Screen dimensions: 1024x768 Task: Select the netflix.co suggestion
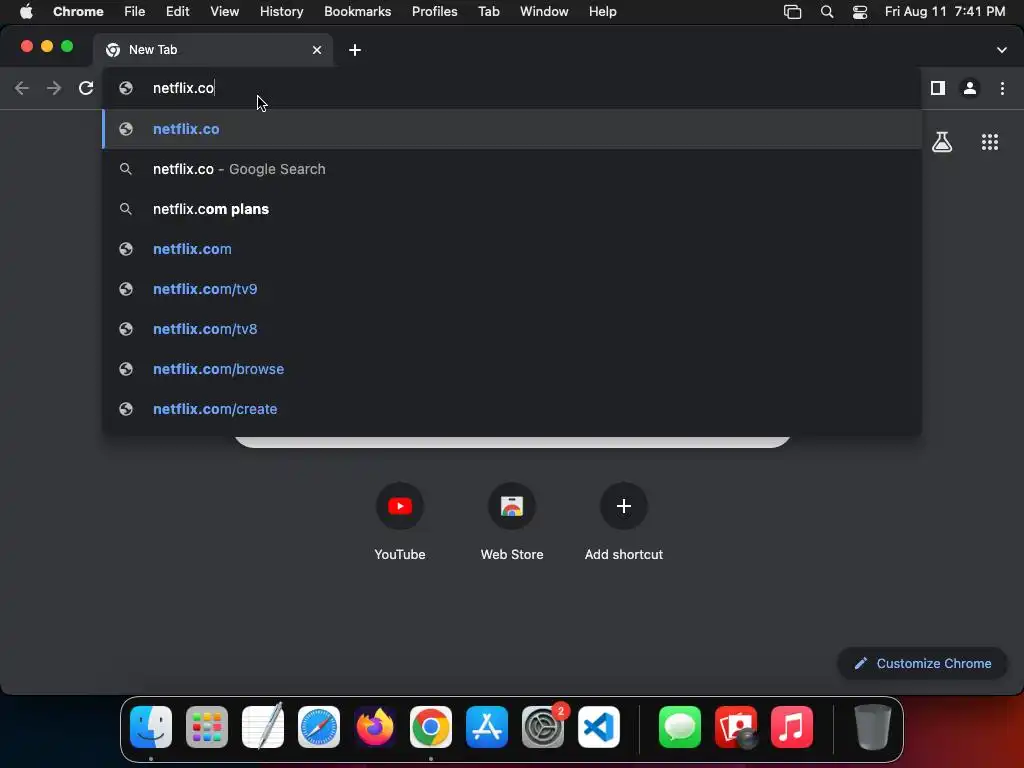pos(512,129)
